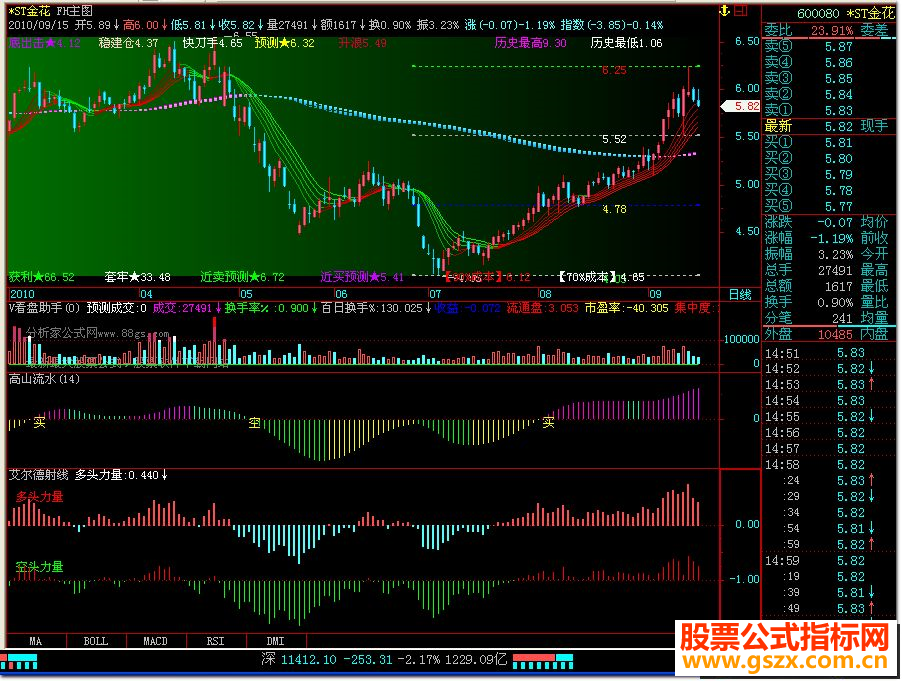
Task: Click the 09 month marker on the time axis
Action: tap(655, 294)
